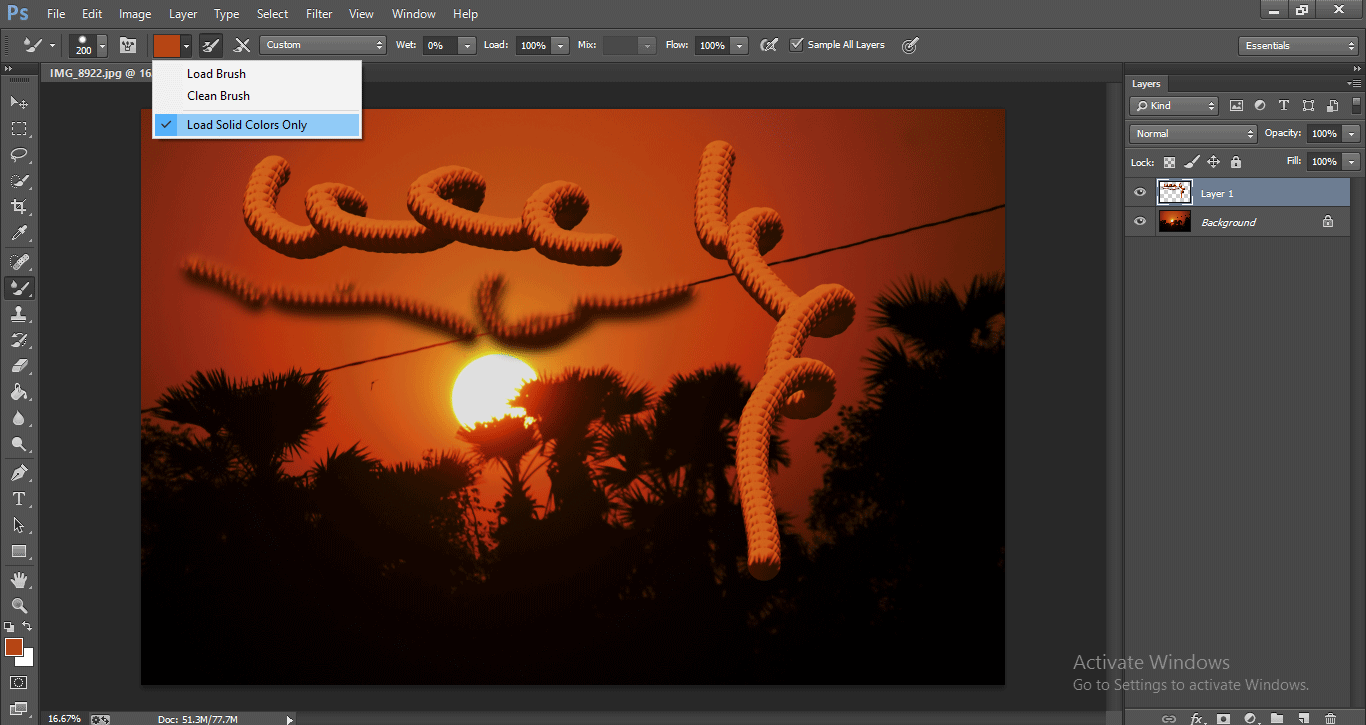1366x725 pixels.
Task: Choose Load Brush from the popup menu
Action: pyautogui.click(x=216, y=74)
